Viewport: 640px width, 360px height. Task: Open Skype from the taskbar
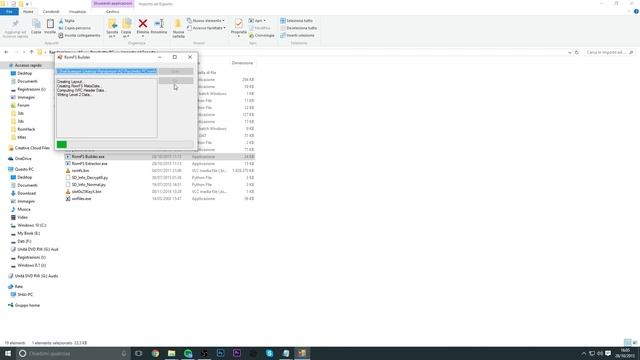point(269,353)
